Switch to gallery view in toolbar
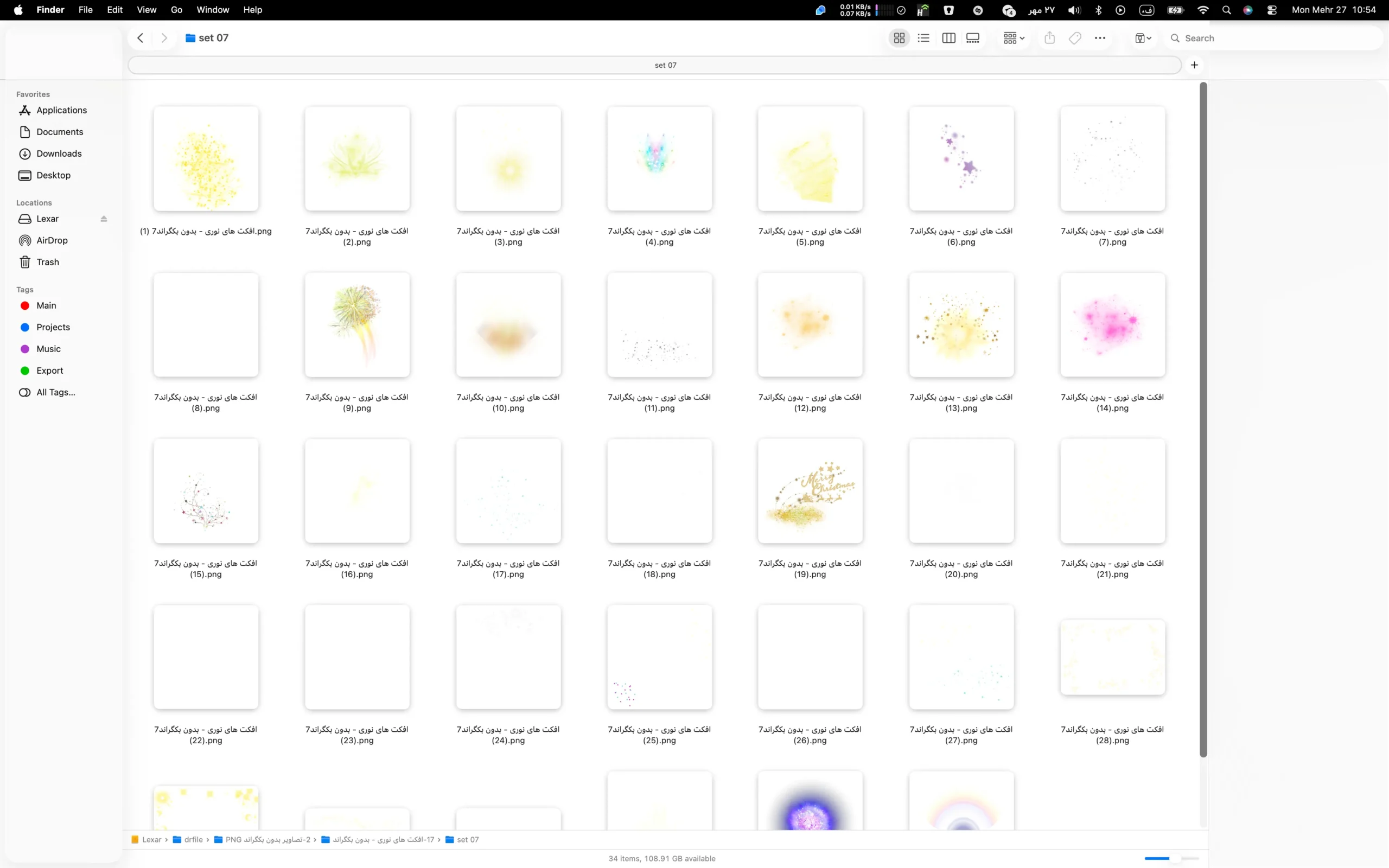Screen dimensions: 1389x868 (x=973, y=38)
